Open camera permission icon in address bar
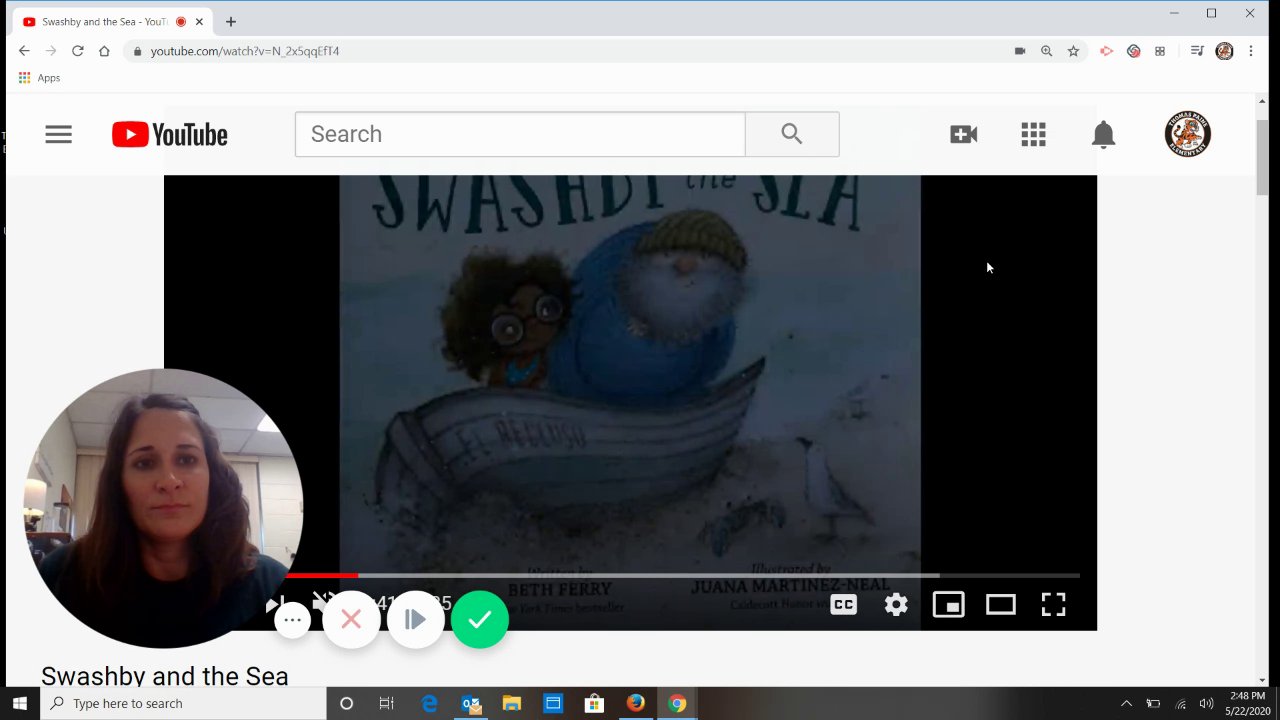The width and height of the screenshot is (1280, 720). pos(1020,51)
